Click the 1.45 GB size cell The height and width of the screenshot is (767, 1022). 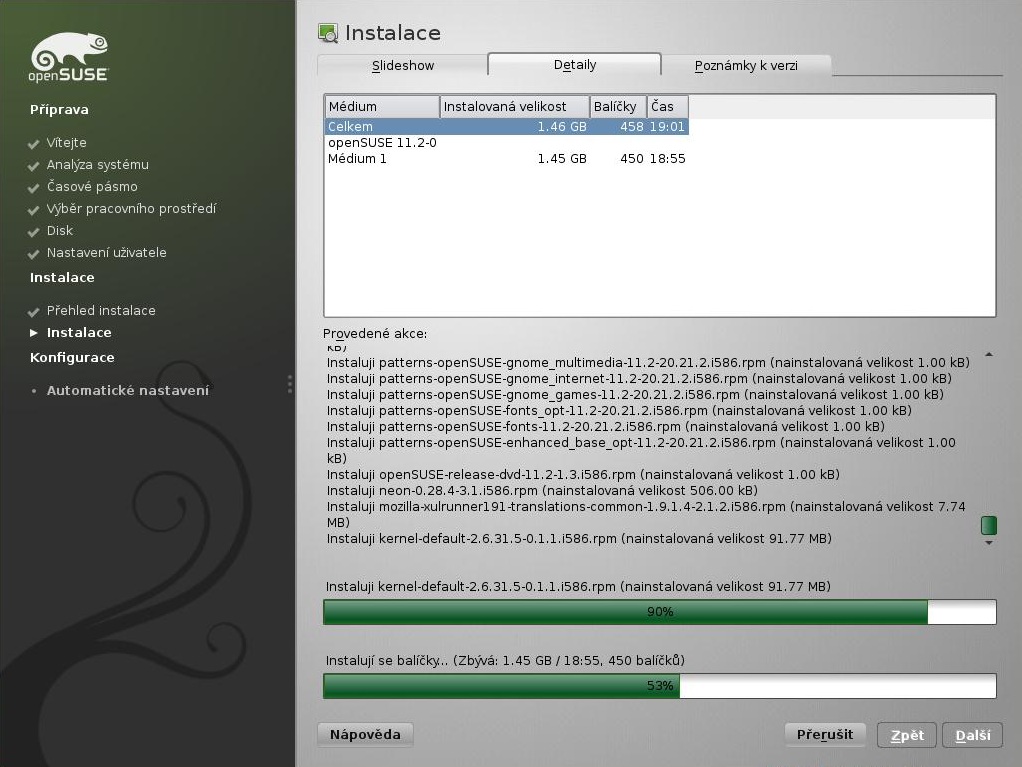pyautogui.click(x=562, y=158)
